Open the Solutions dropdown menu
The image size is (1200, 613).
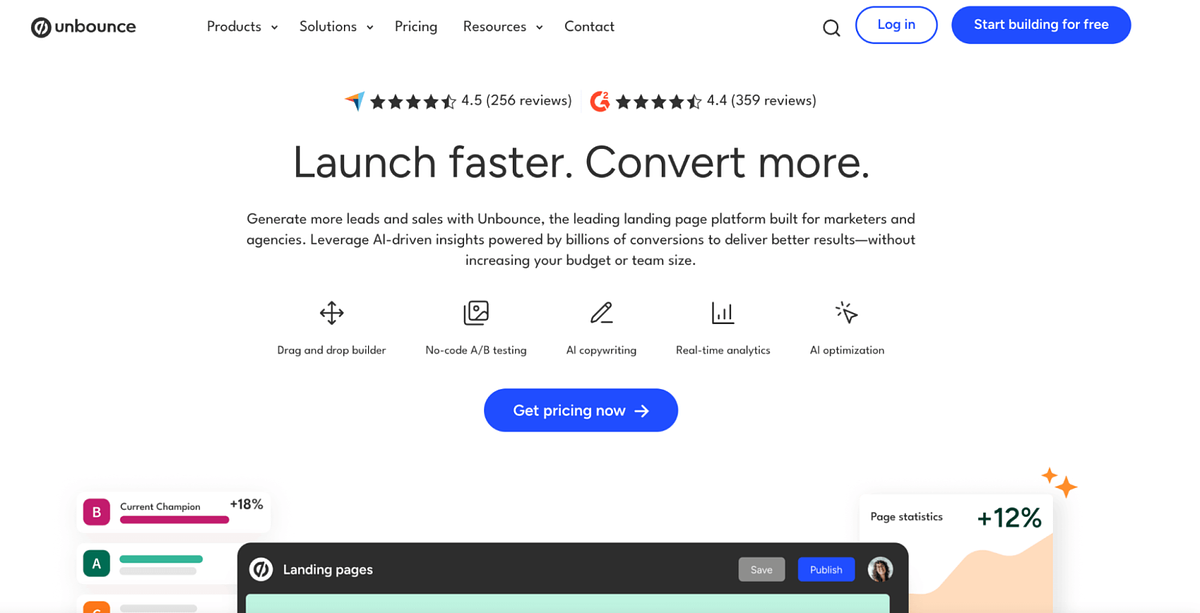pos(335,27)
